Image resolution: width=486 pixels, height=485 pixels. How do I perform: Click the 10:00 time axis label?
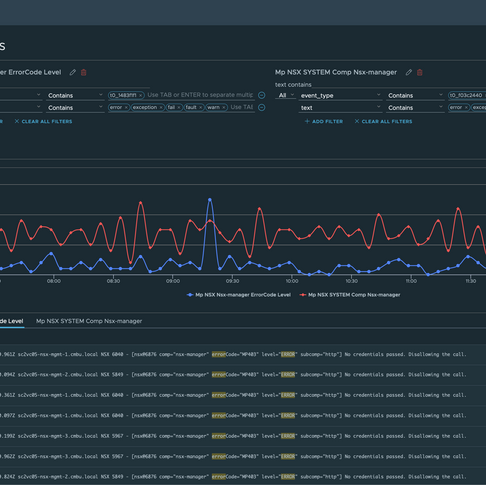(x=292, y=281)
